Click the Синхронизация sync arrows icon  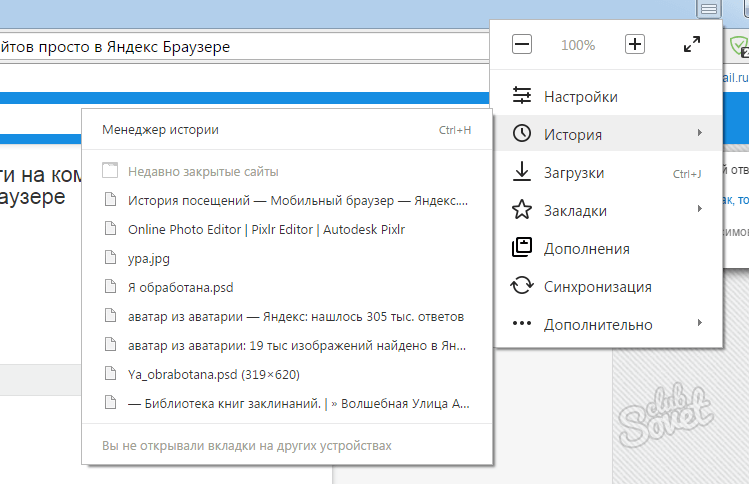coord(522,286)
